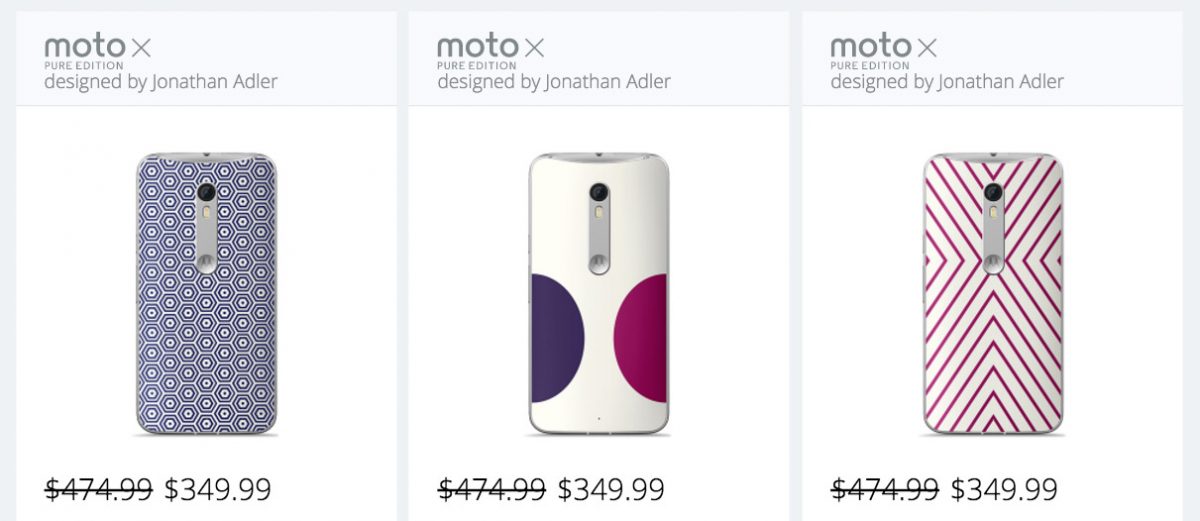Click the $349.99 price under the hexagon phone
Screen dimensions: 1200x521
tap(218, 489)
